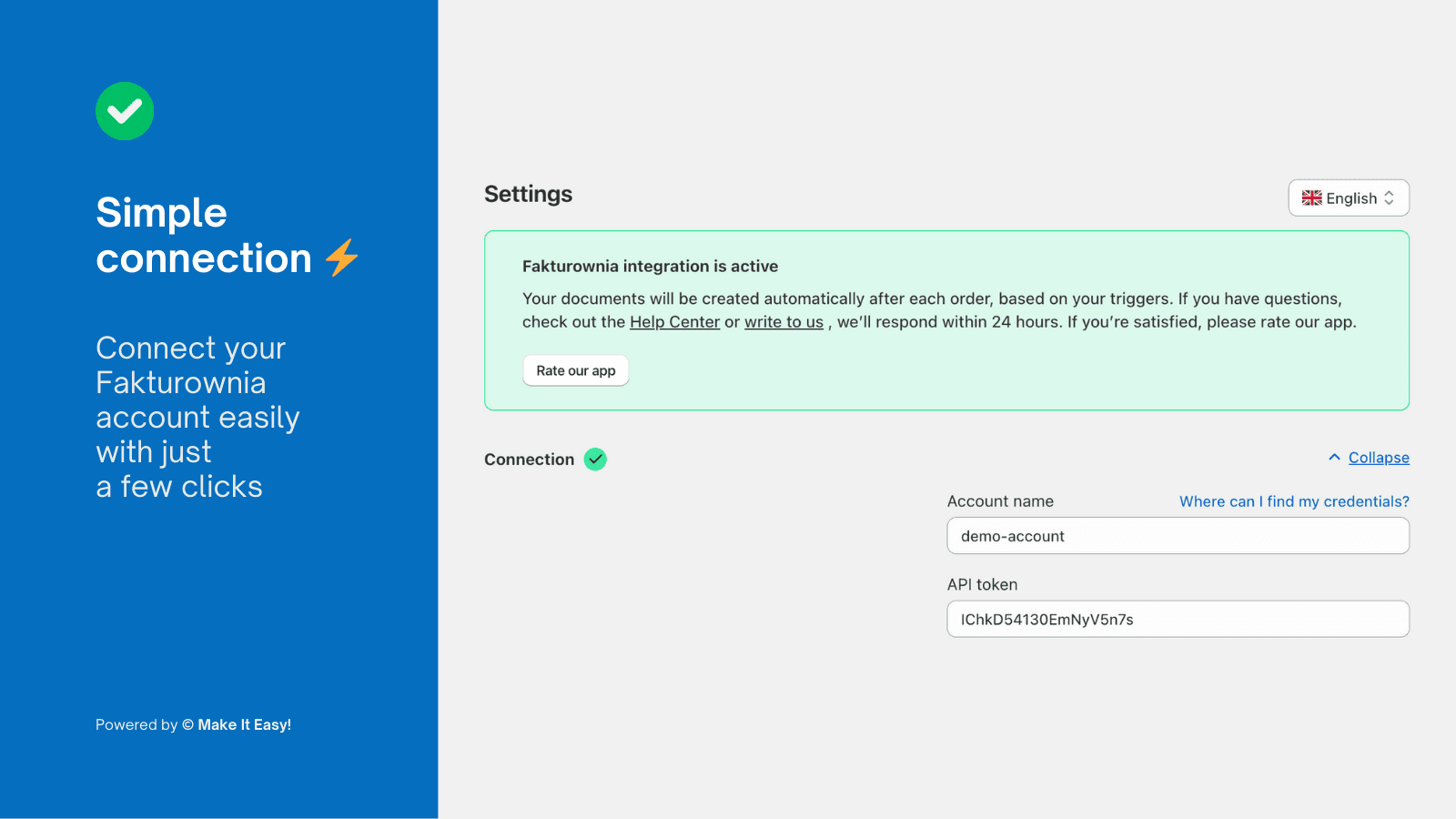Click into the API token field

[x=1178, y=620]
